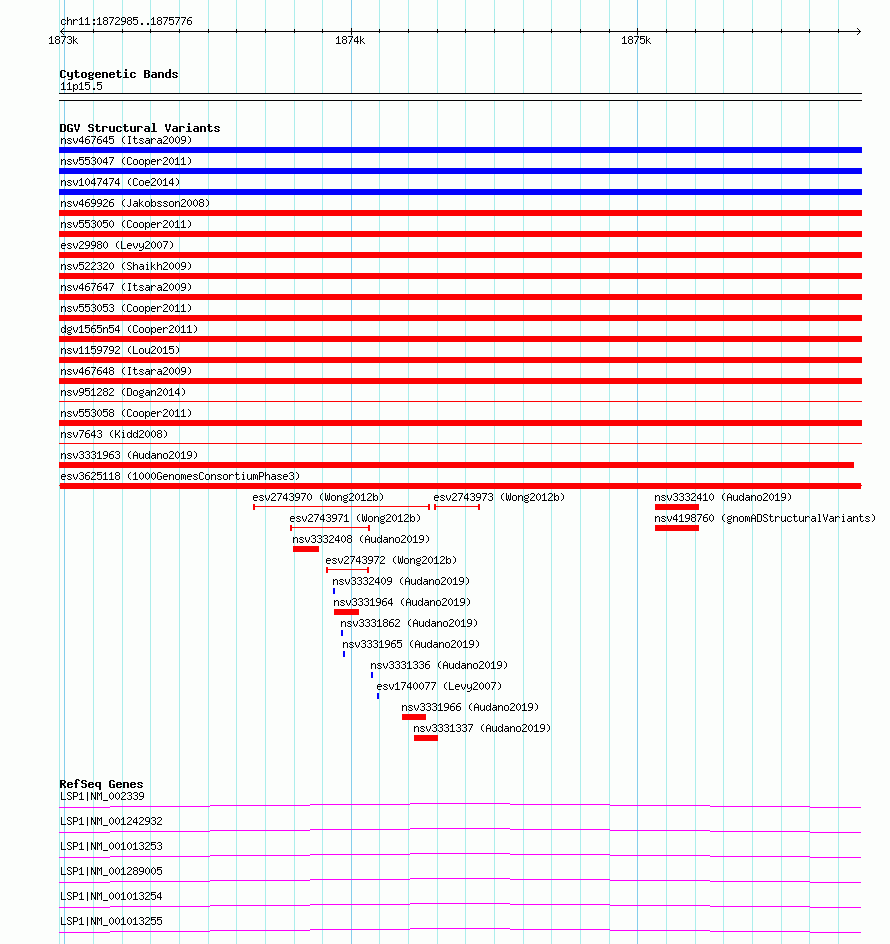Click the Cytogenetic Bands track title
Screen dimensions: 890x944
tap(119, 74)
